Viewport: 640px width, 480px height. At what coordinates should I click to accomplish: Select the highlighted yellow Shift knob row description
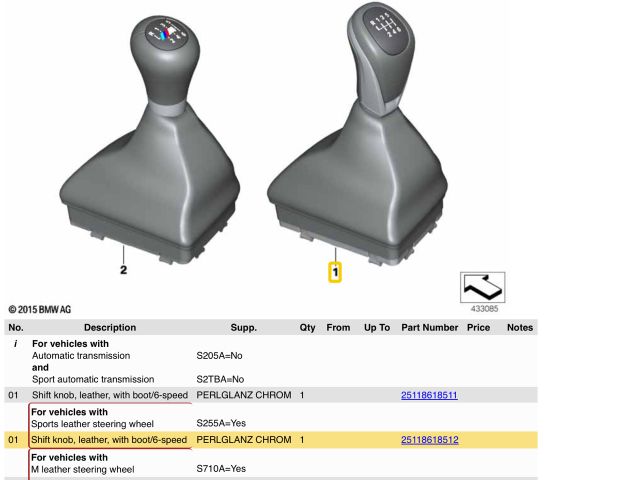(109, 440)
